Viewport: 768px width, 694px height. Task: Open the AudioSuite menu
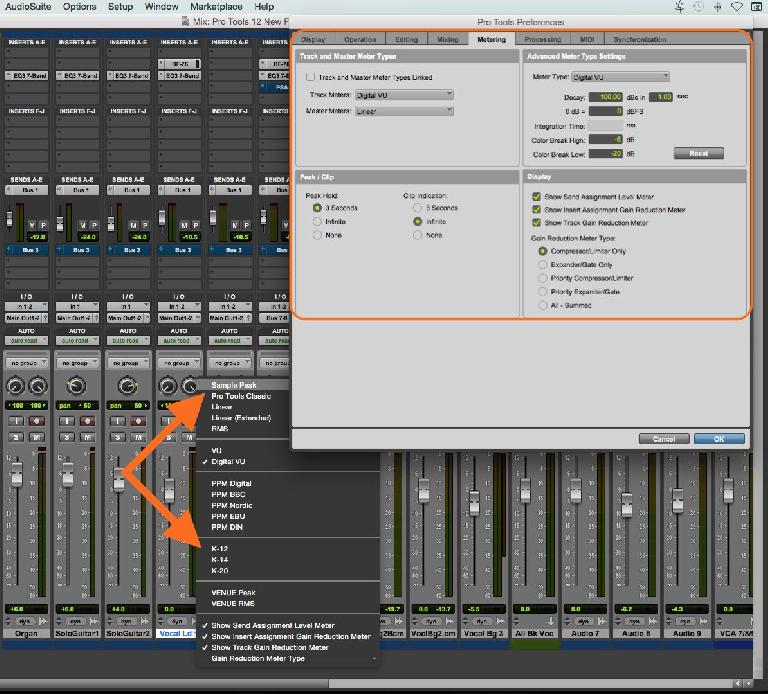(x=28, y=6)
